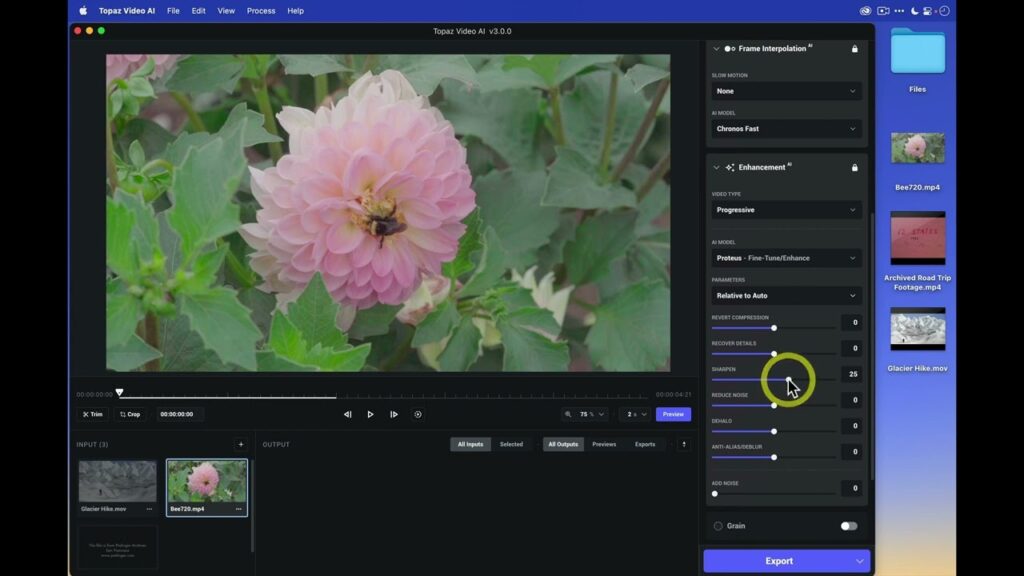1024x576 pixels.
Task: Click the Export button
Action: click(778, 561)
